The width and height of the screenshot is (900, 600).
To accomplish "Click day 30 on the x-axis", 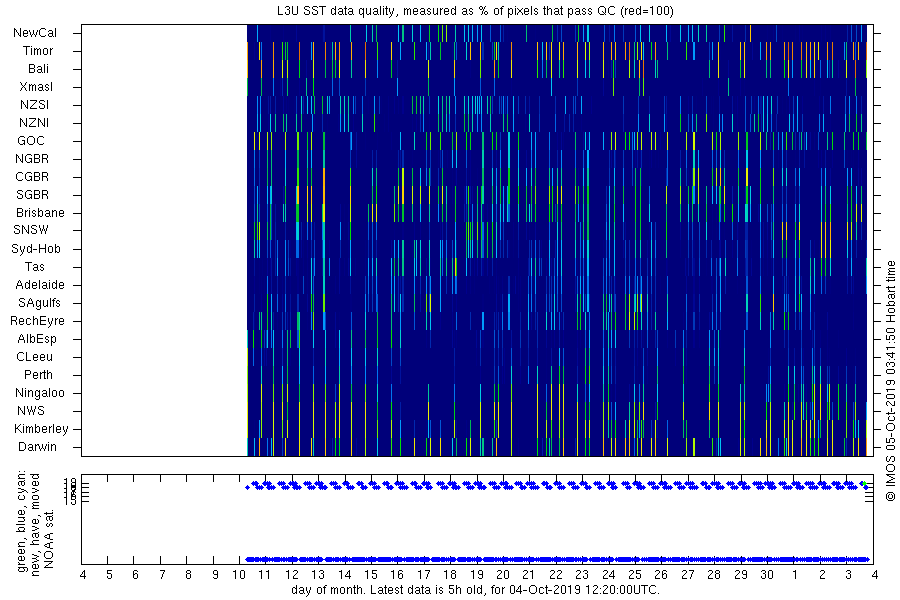I will [767, 575].
